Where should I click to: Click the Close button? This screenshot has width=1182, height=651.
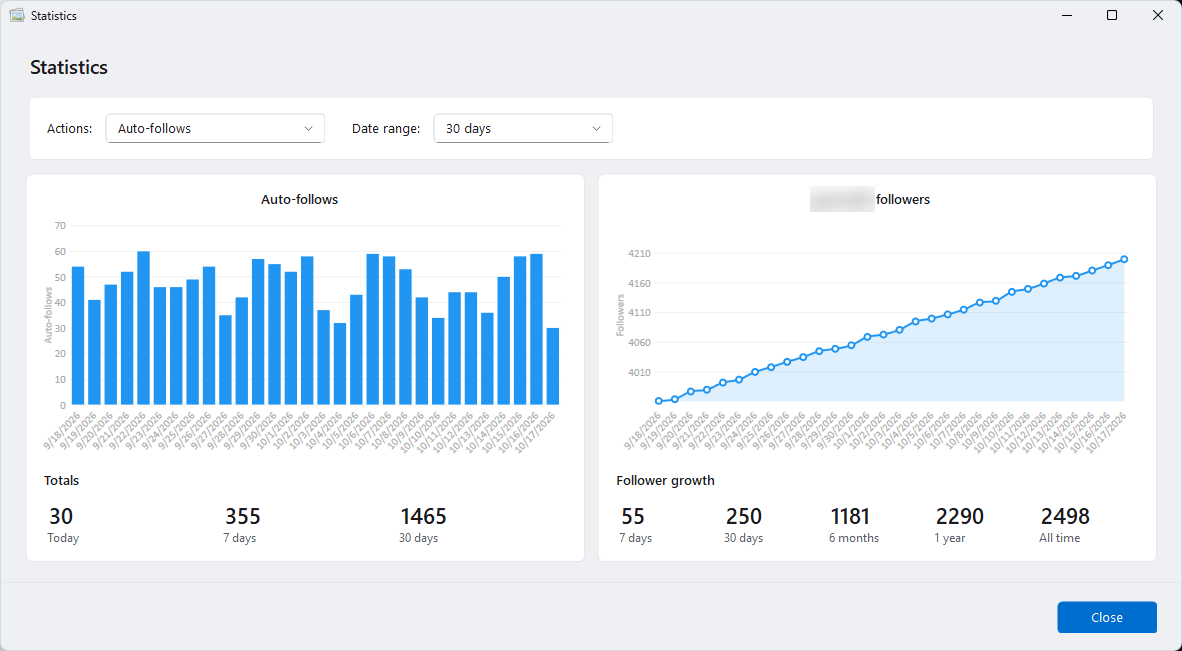click(1107, 617)
